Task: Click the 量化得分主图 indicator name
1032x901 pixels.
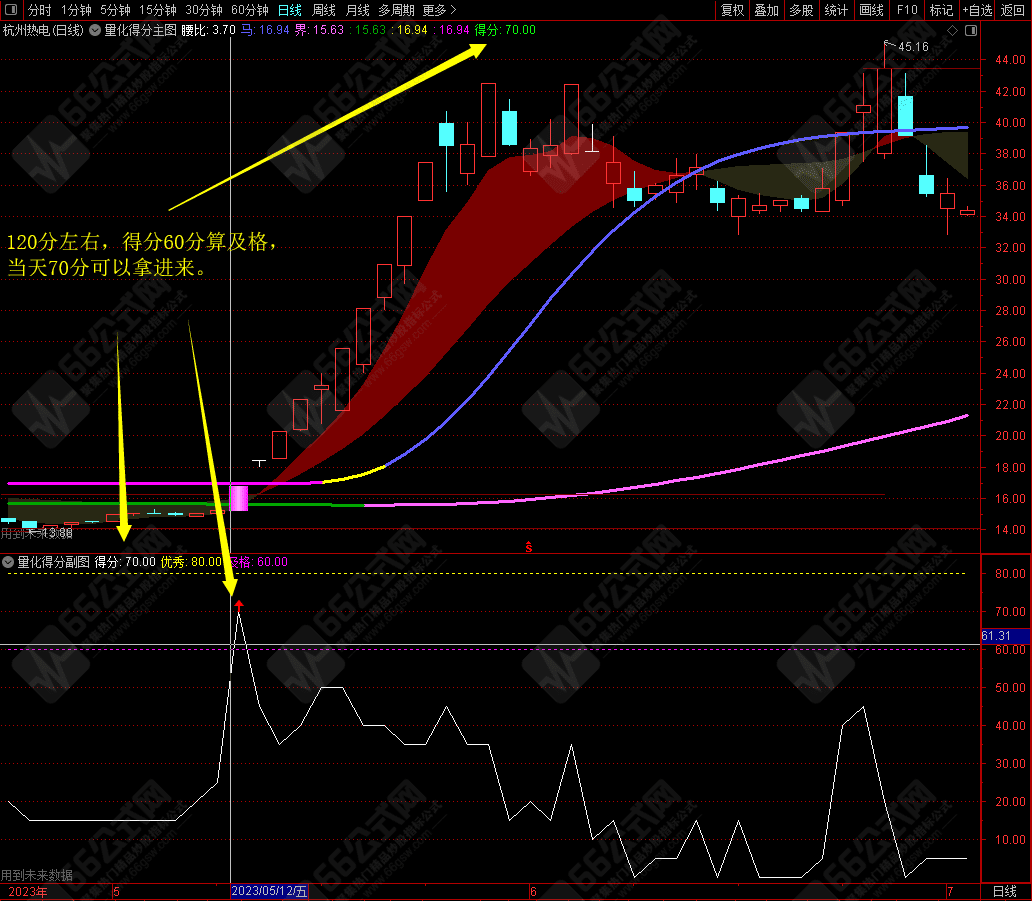Action: (140, 30)
